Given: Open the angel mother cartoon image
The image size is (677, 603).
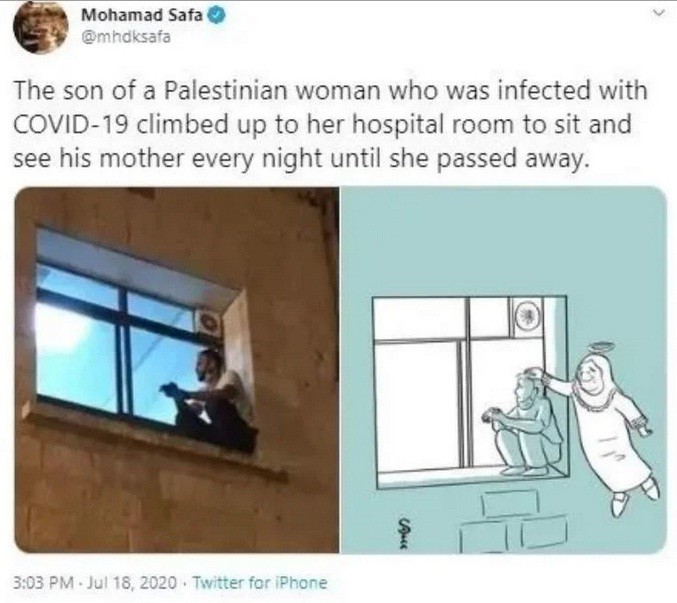Looking at the screenshot, I should (503, 369).
